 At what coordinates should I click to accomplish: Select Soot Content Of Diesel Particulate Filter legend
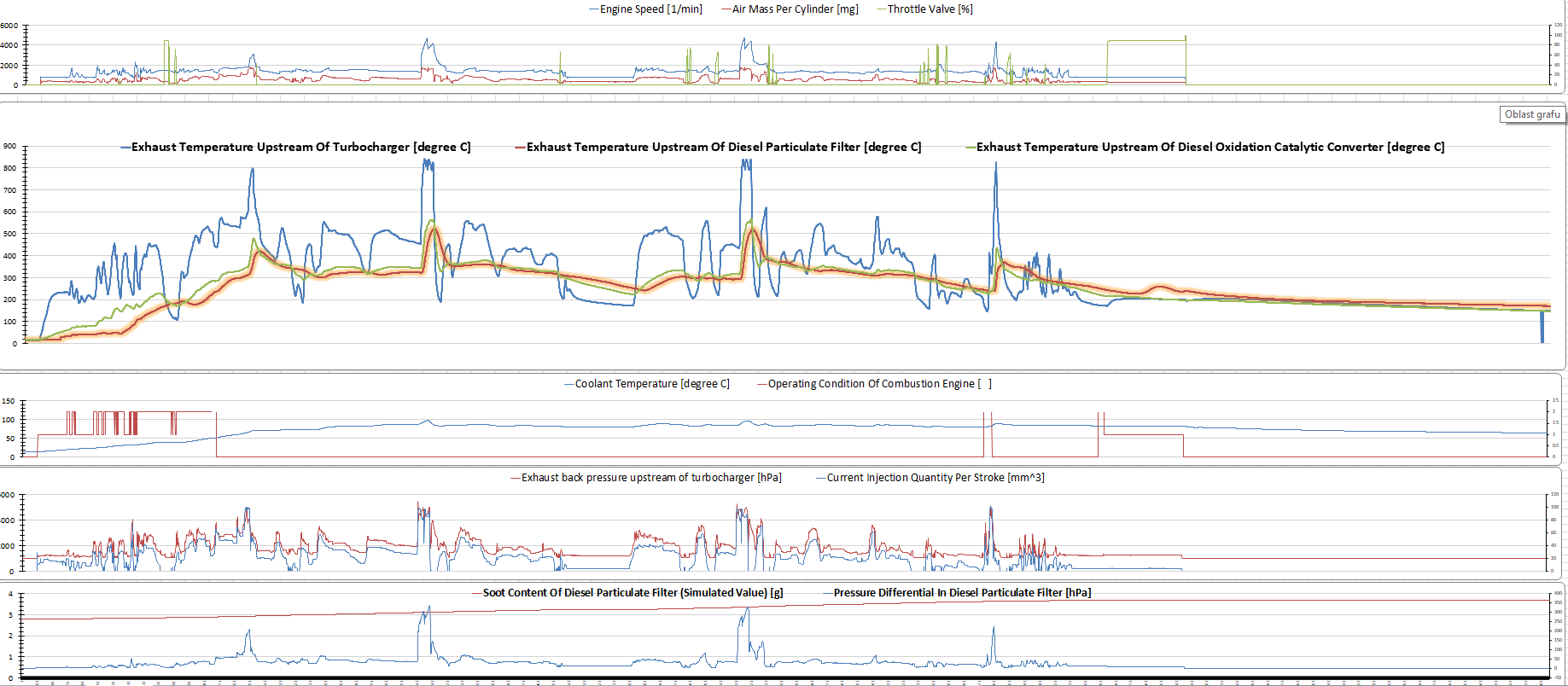(x=632, y=593)
